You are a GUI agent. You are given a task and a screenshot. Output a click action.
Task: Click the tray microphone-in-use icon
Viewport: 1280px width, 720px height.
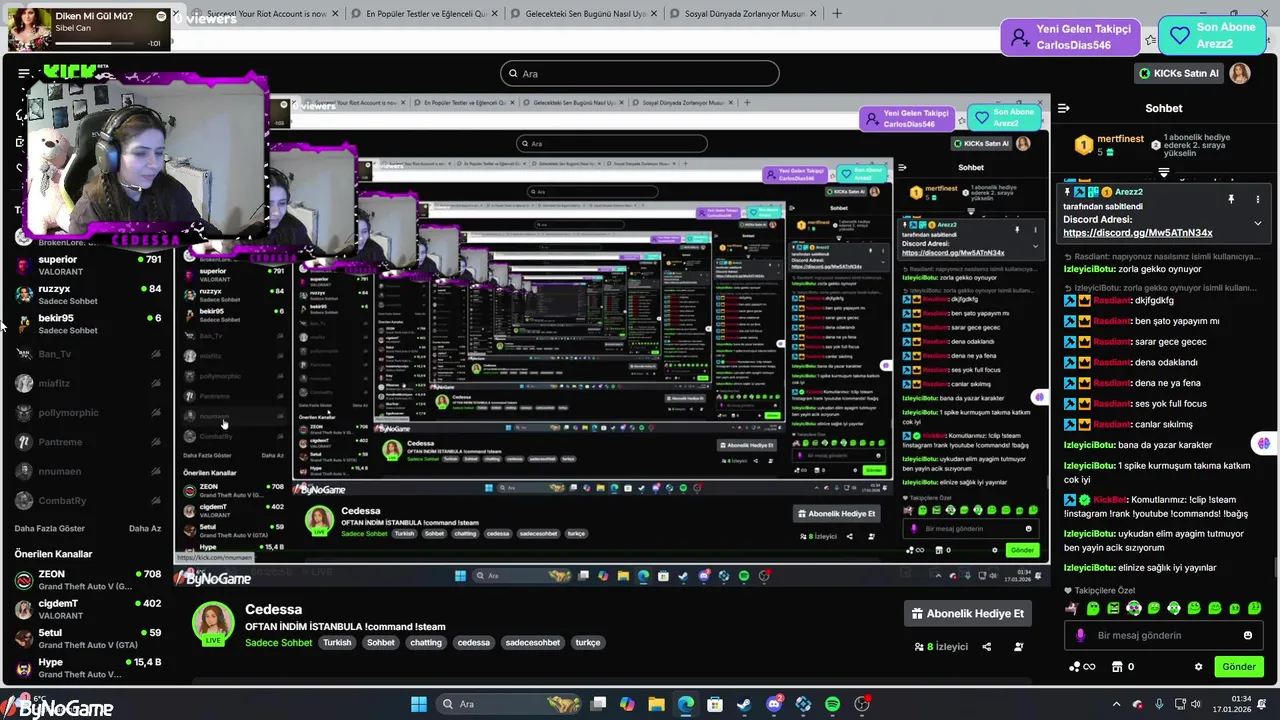(1159, 704)
